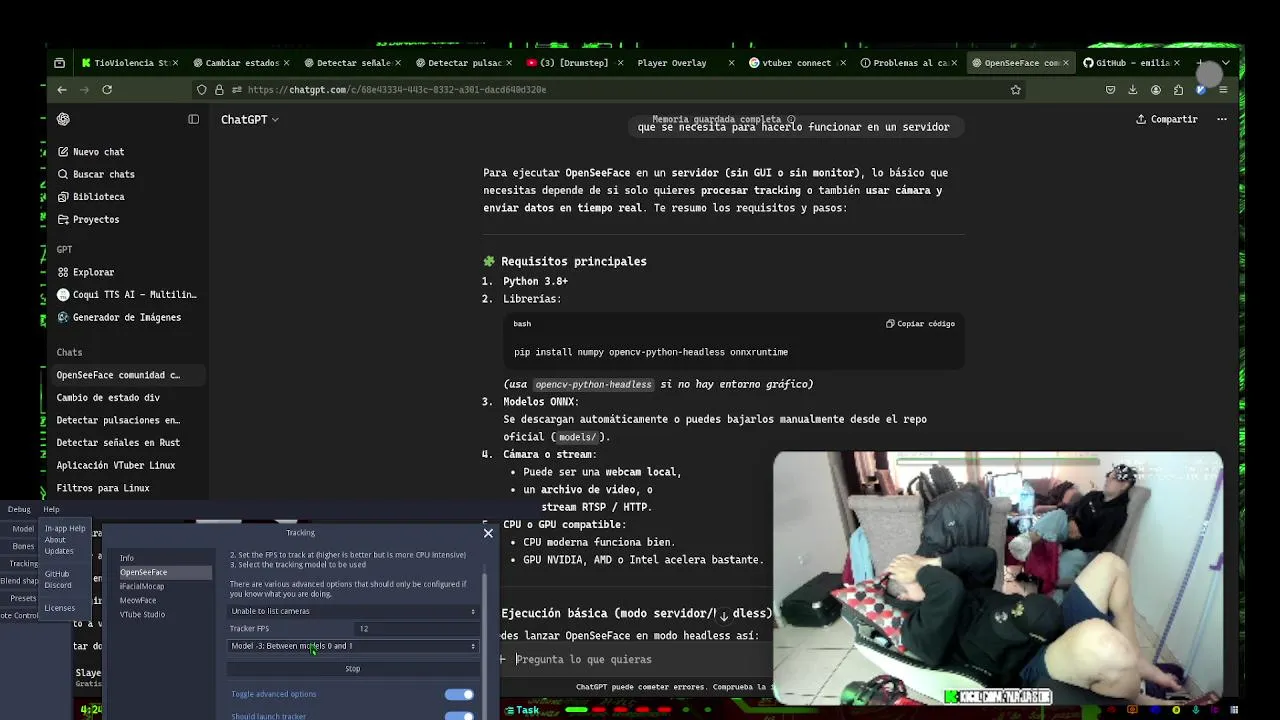
Task: Open the Debug menu in VTuber app
Action: point(19,510)
